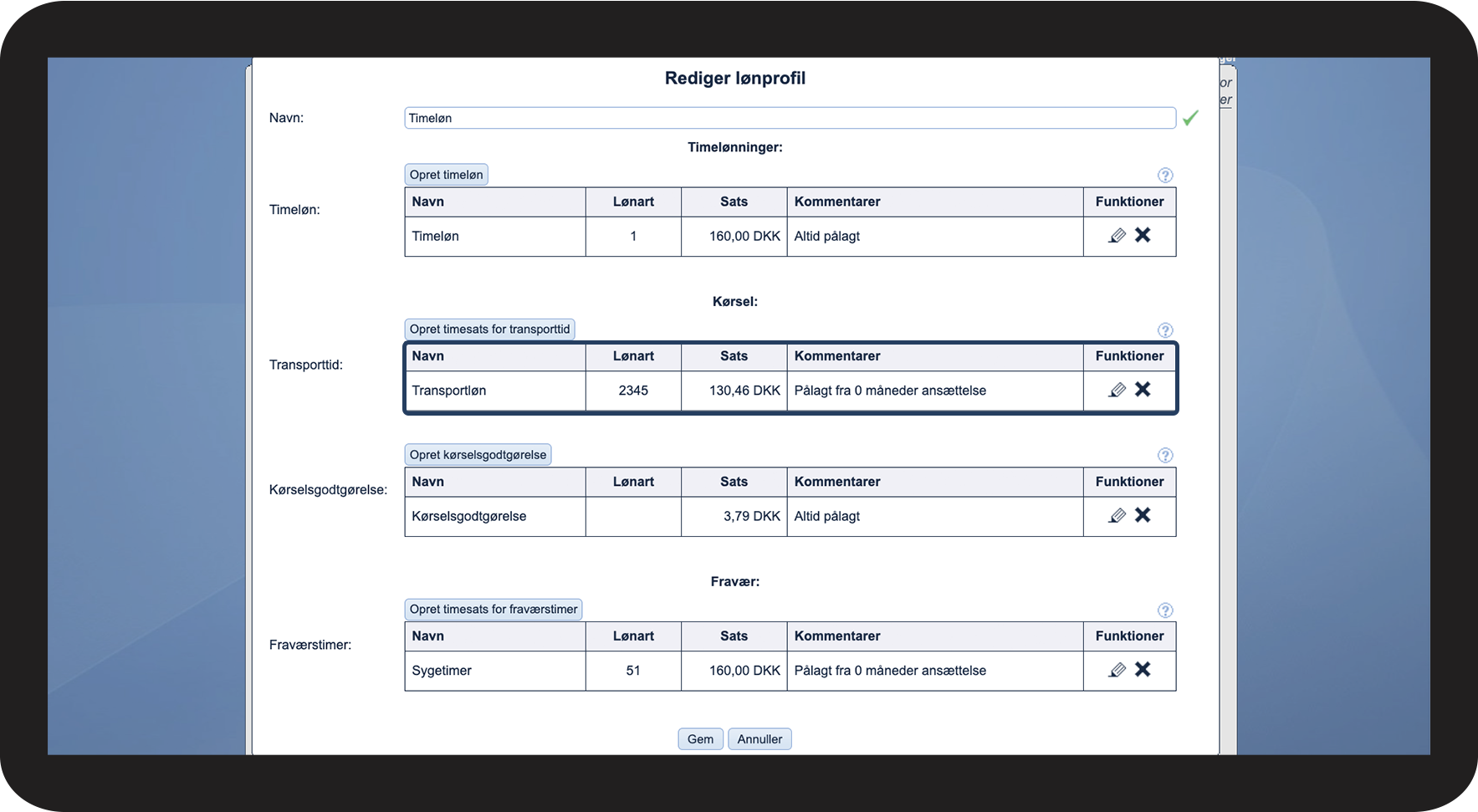This screenshot has height=812, width=1478.
Task: Click the Kørselsgodtgørelse name cell in the table
Action: [495, 517]
